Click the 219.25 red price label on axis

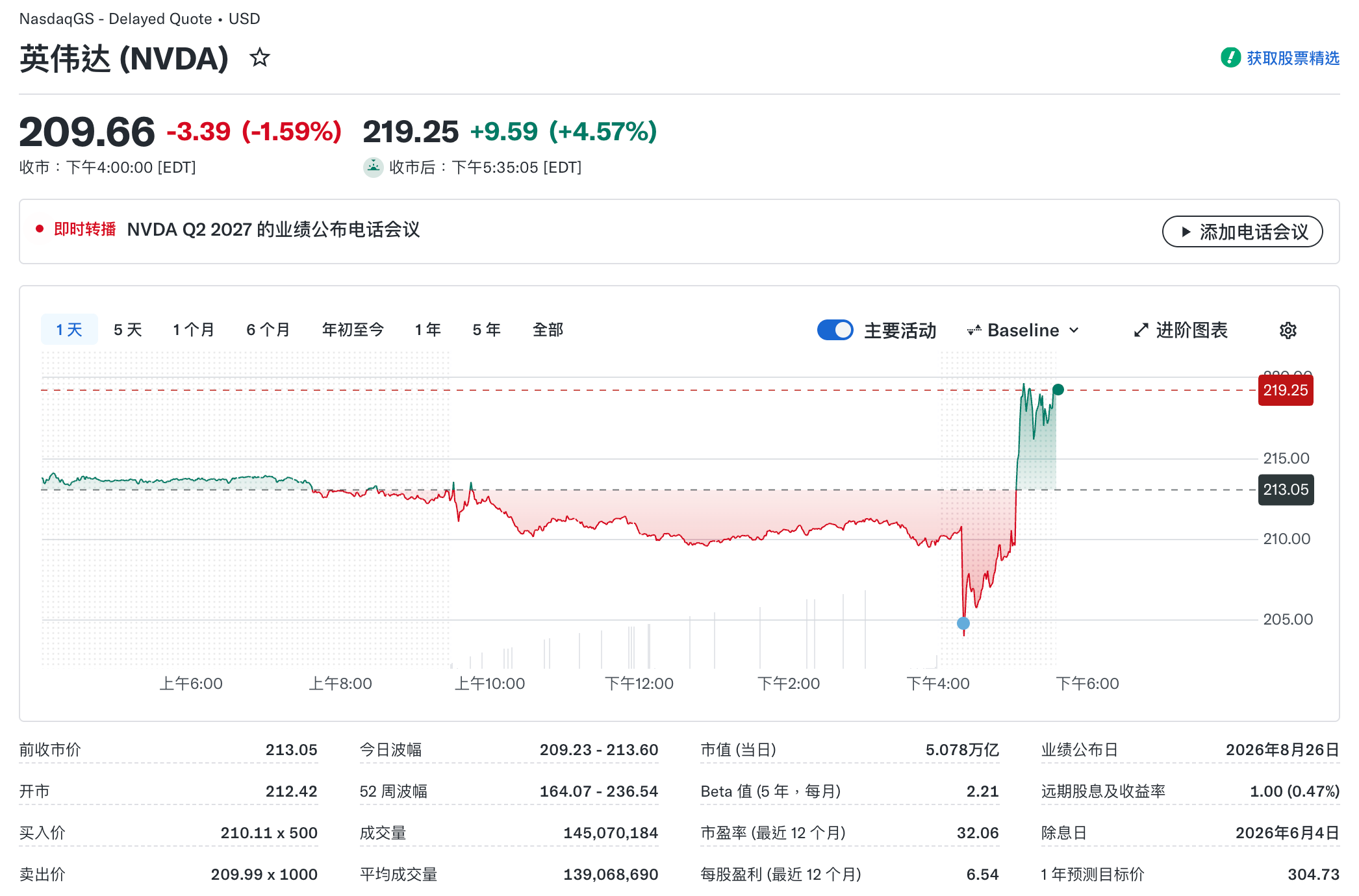coord(1285,390)
